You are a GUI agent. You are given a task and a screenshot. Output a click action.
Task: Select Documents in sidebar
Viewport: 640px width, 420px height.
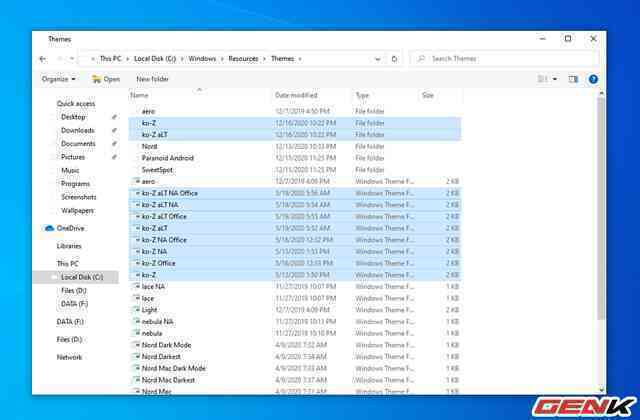(x=78, y=144)
